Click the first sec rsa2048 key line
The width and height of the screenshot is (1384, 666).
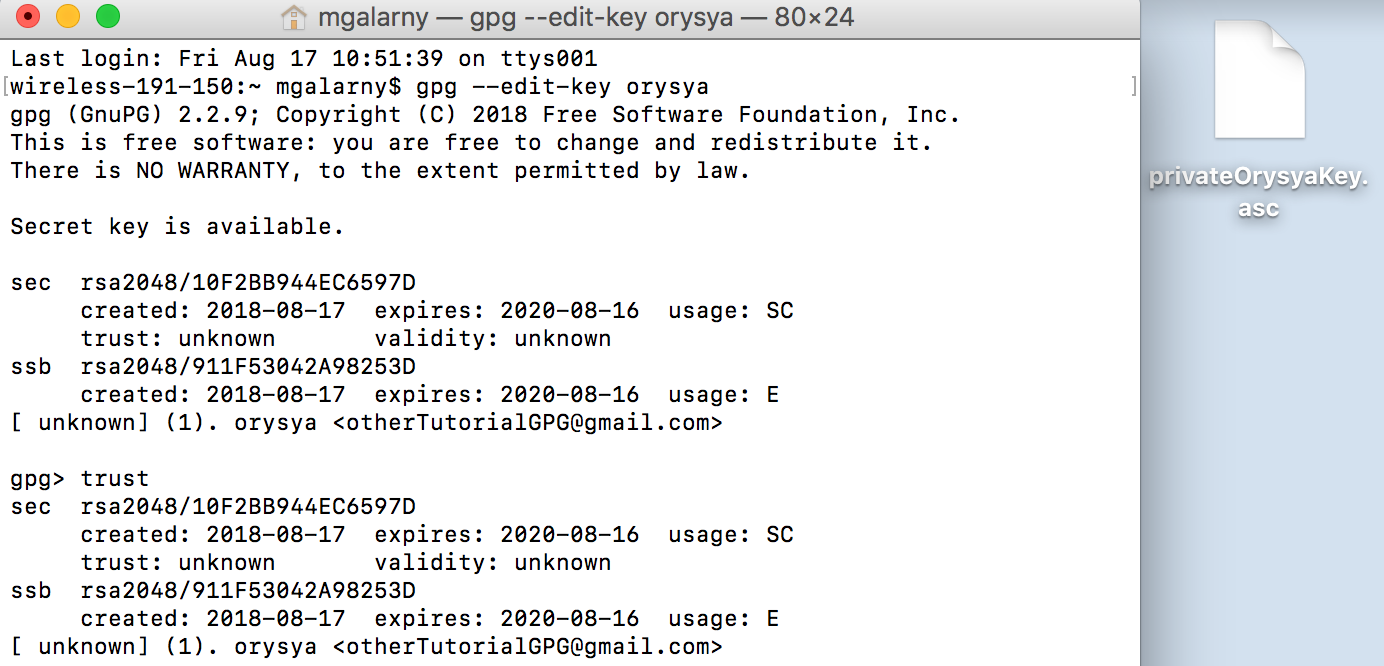(x=213, y=282)
